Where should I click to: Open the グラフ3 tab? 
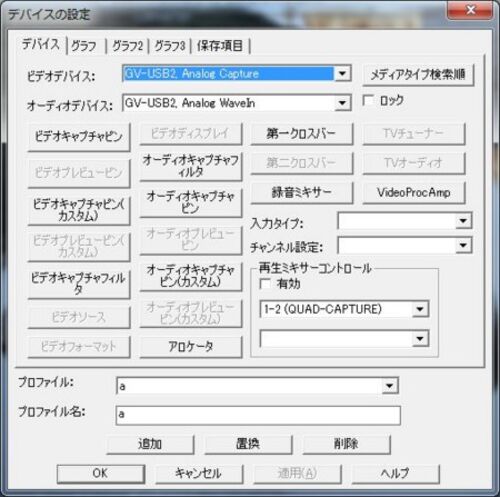point(170,46)
